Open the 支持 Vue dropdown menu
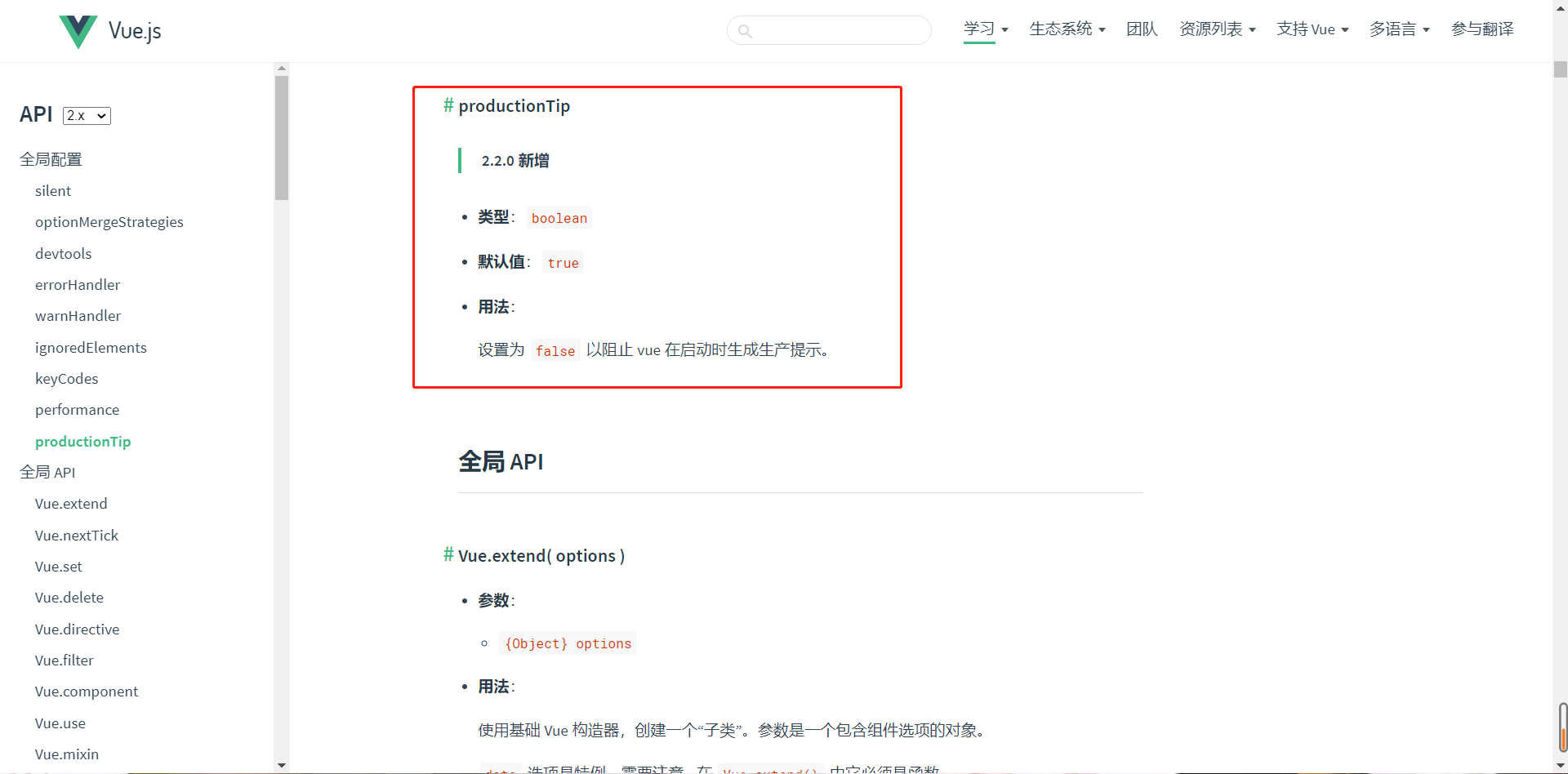This screenshot has height=774, width=1568. (x=1312, y=29)
